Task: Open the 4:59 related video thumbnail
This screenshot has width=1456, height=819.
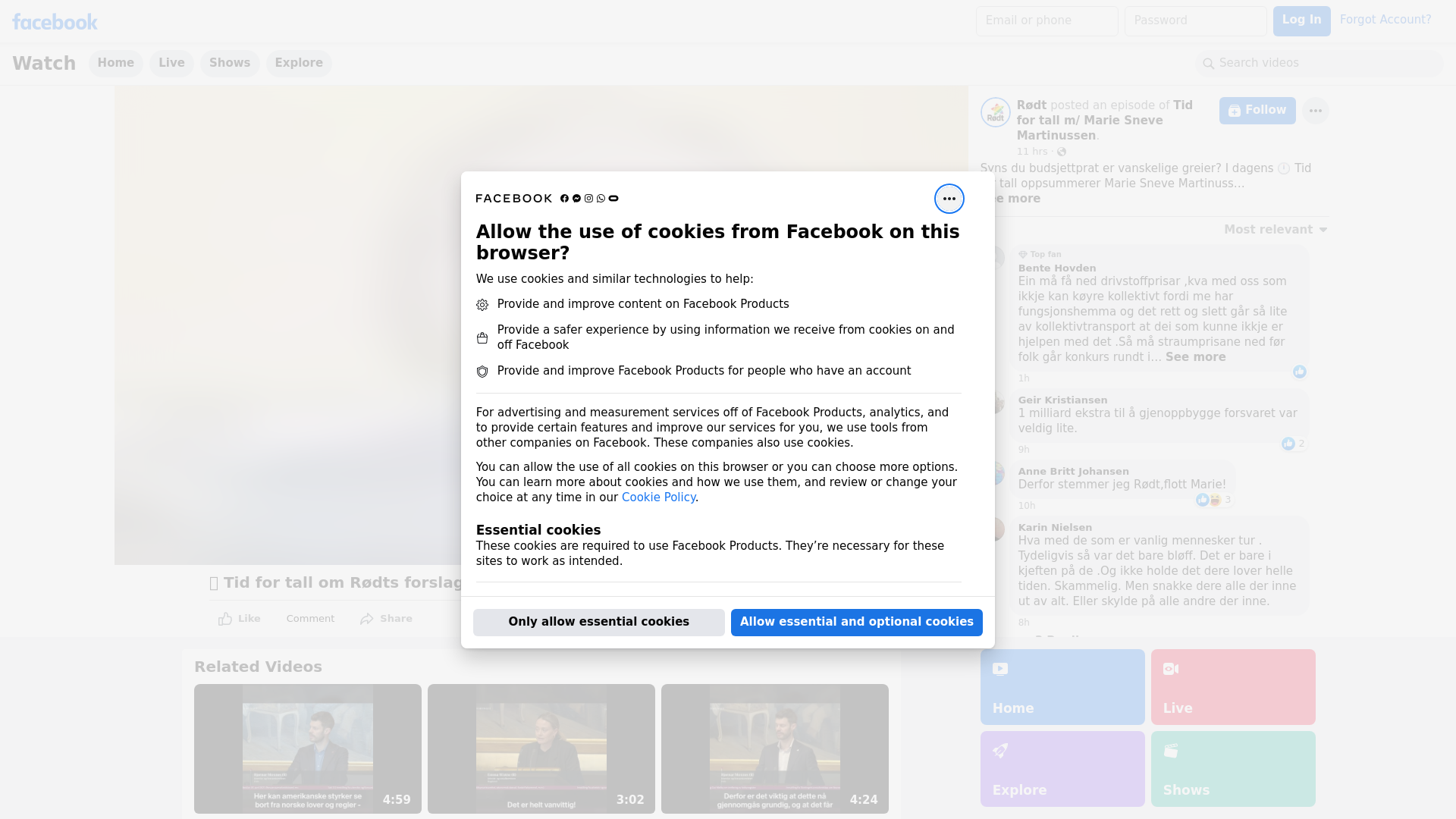Action: point(307,748)
